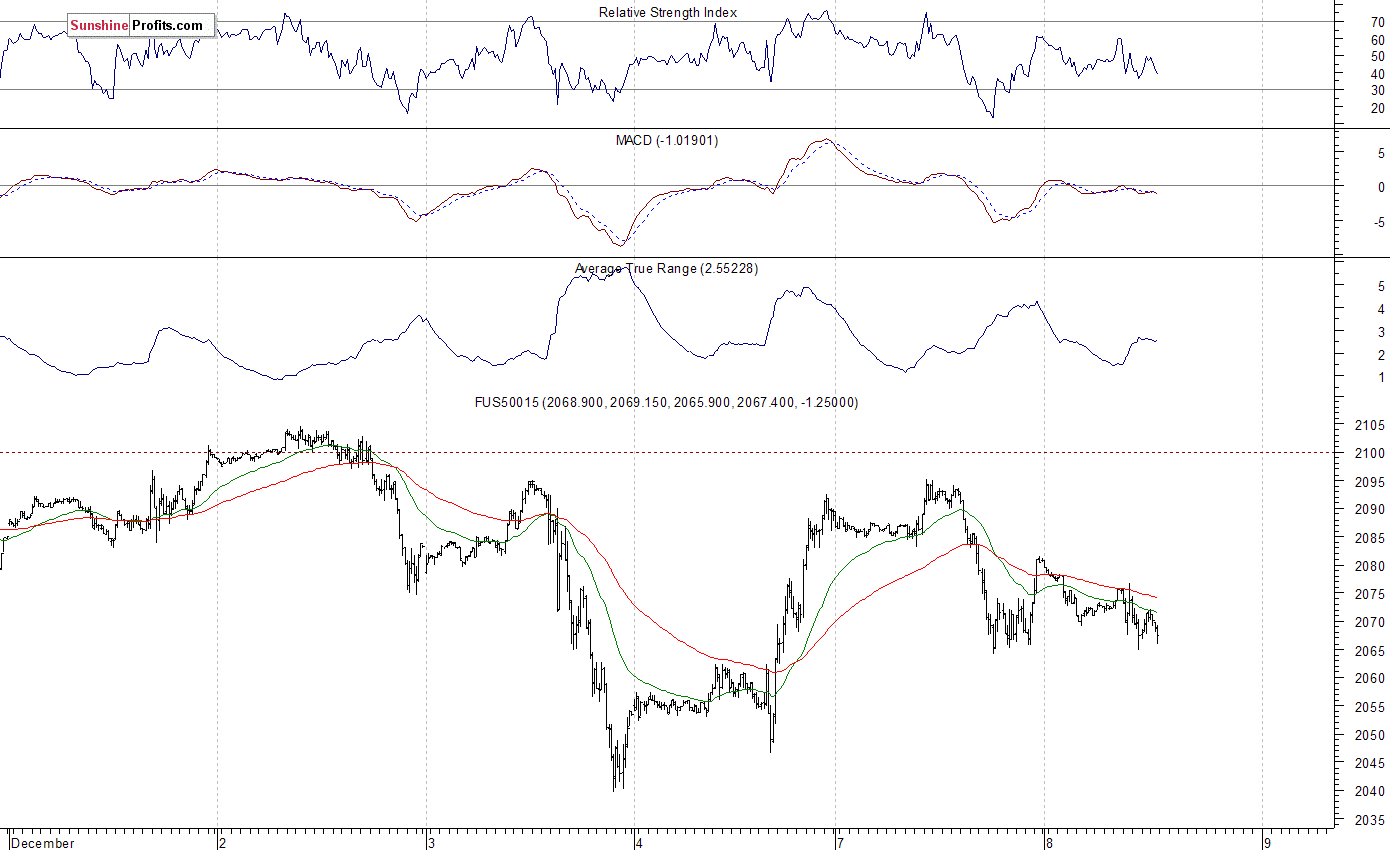Image resolution: width=1390 pixels, height=850 pixels.
Task: Click the 2055 price axis label
Action: point(1371,707)
